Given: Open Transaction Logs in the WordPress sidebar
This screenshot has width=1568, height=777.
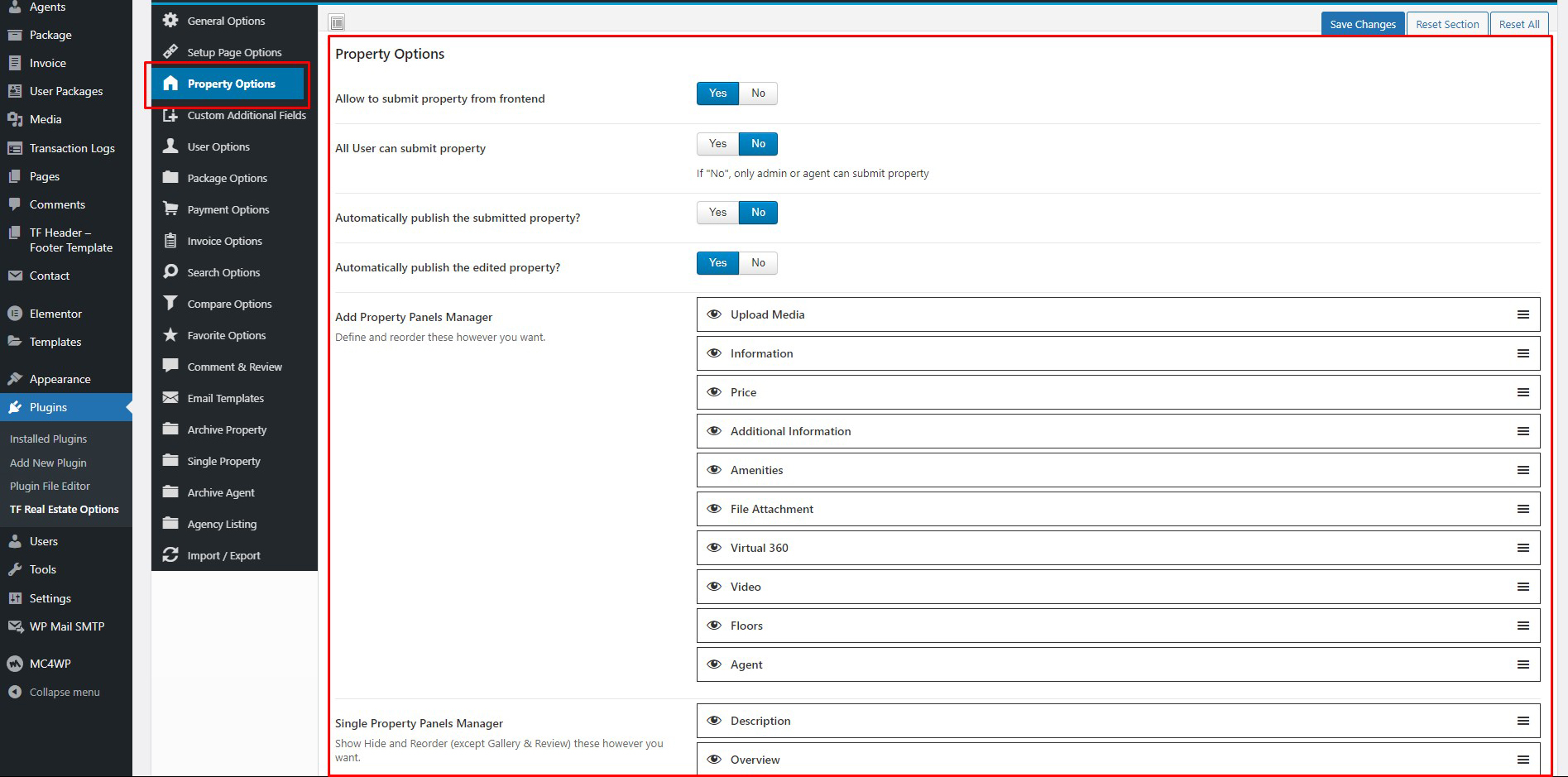Looking at the screenshot, I should (66, 148).
